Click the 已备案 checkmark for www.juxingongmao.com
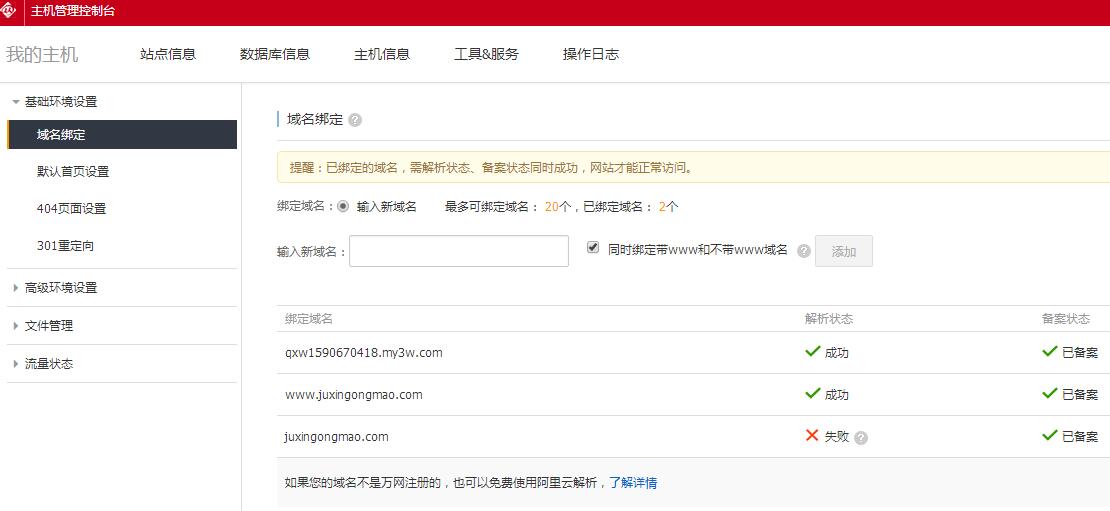This screenshot has height=511, width=1110. pyautogui.click(x=1049, y=394)
